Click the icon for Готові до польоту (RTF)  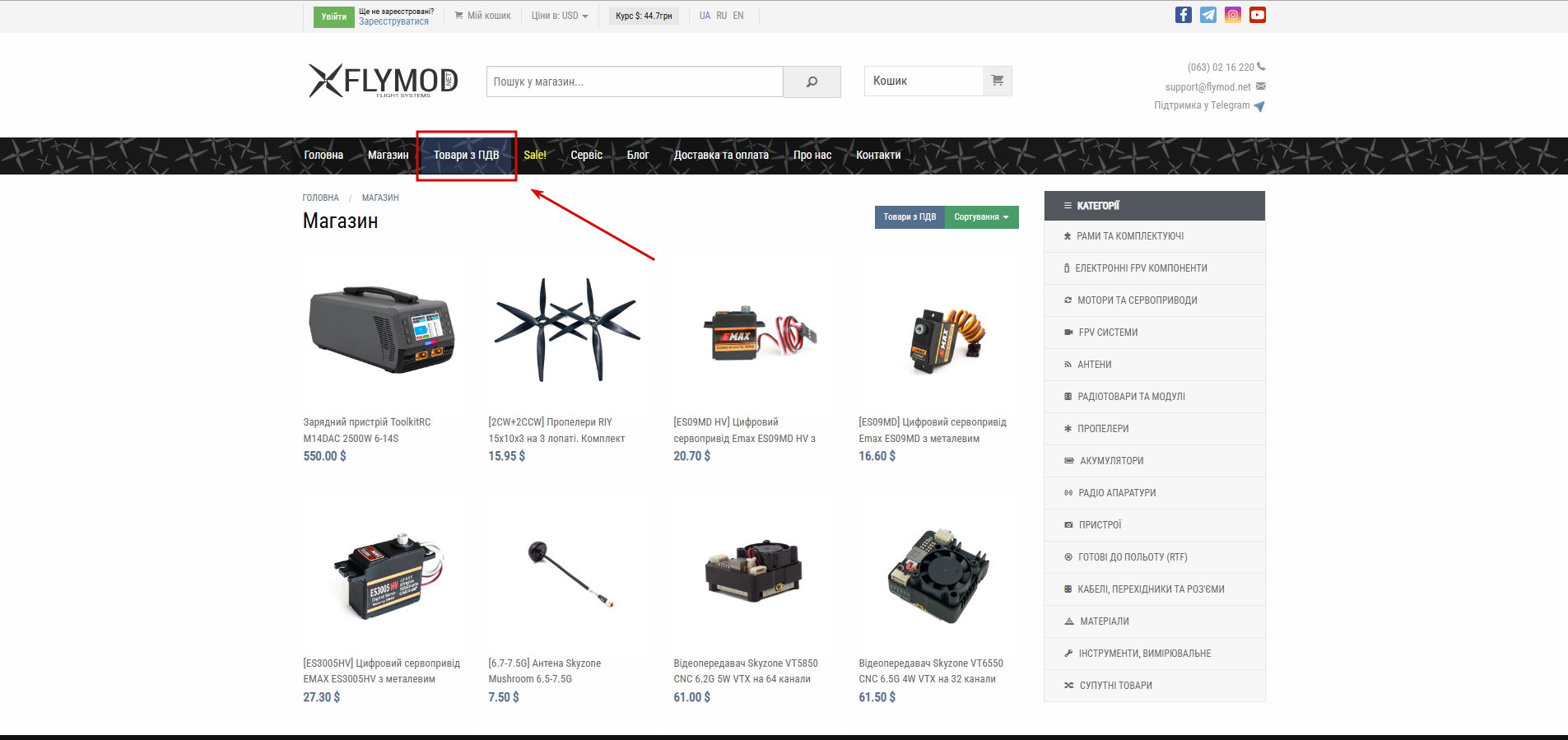tap(1068, 557)
